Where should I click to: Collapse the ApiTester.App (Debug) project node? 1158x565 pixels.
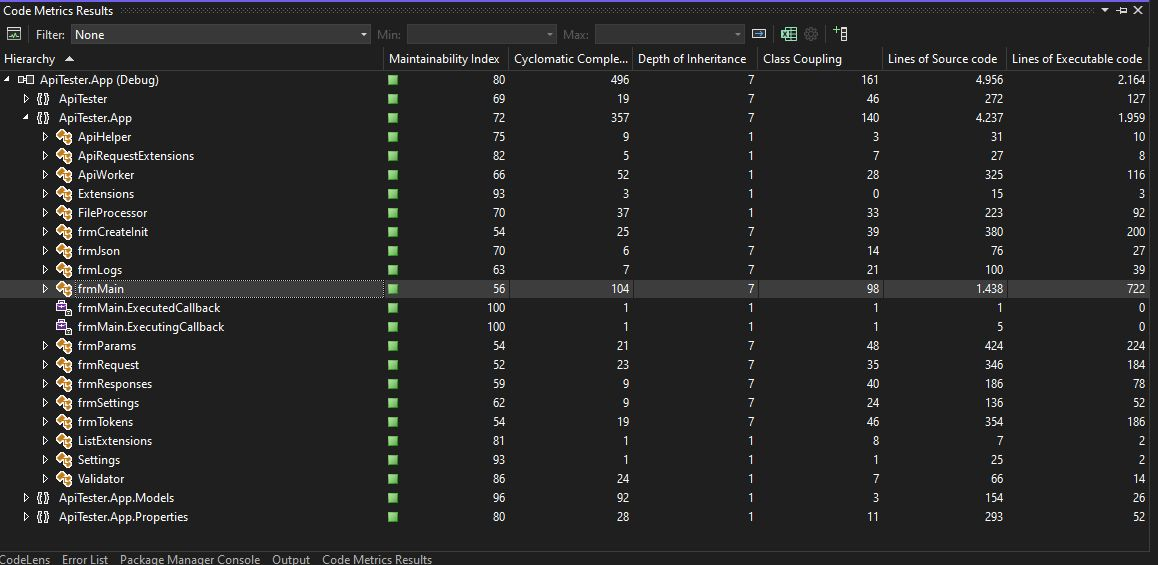click(x=7, y=80)
